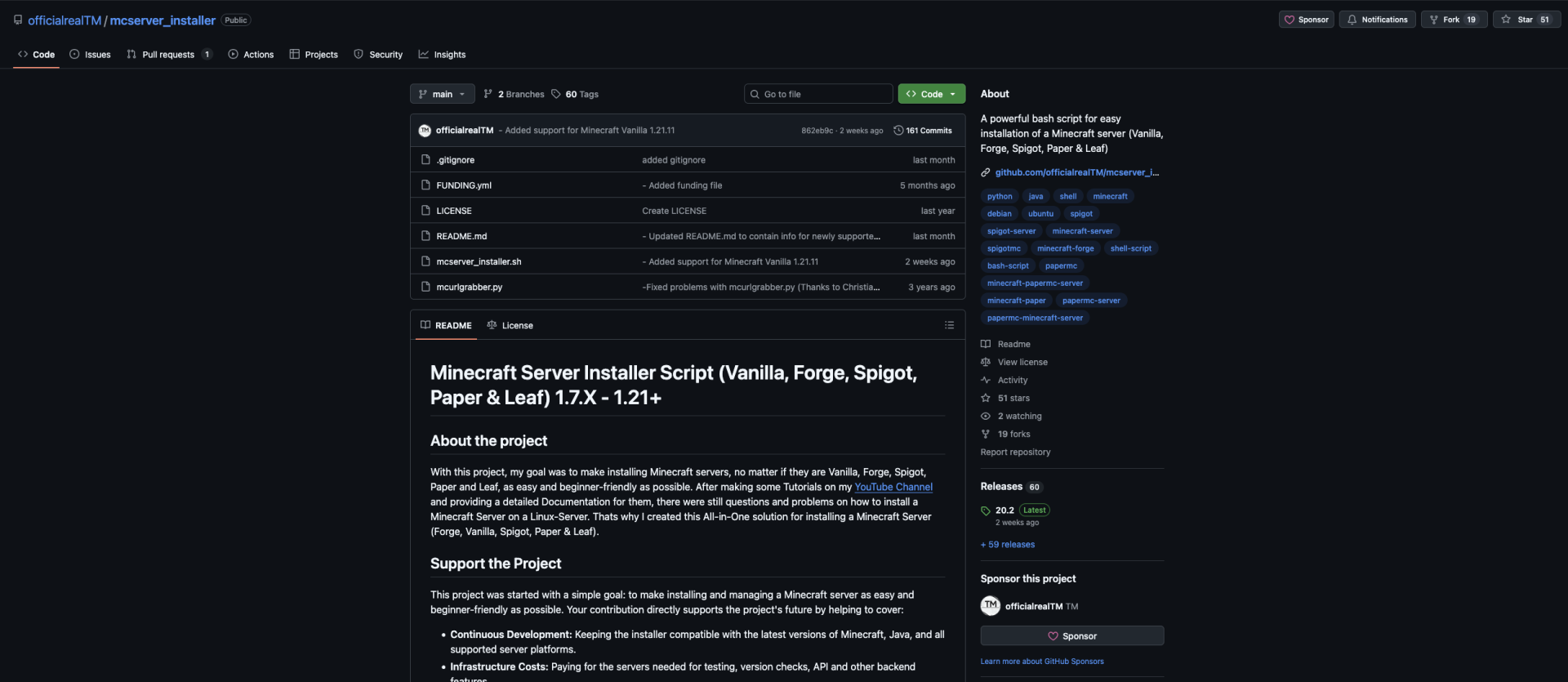This screenshot has width=1568, height=682.
Task: Open the 161 Commits history
Action: [923, 131]
